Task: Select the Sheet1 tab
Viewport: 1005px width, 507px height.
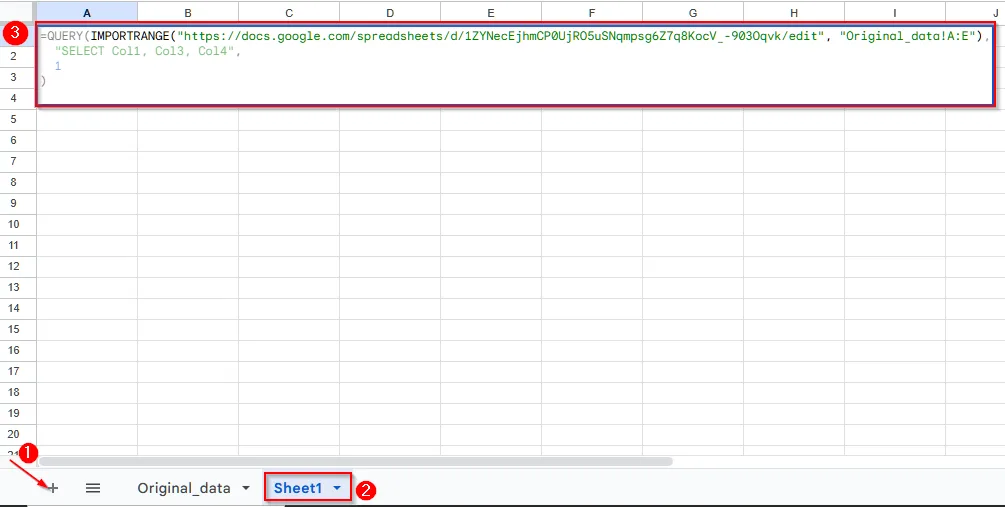Action: tap(298, 488)
